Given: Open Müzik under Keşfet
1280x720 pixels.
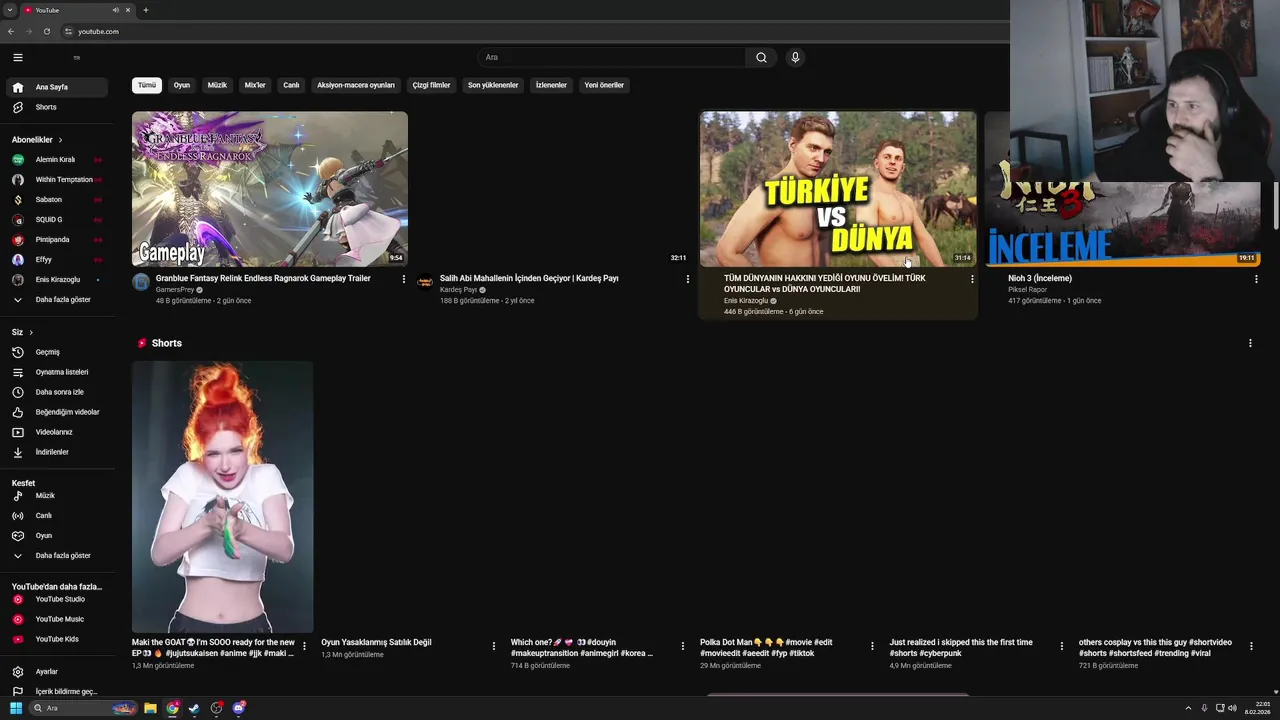Looking at the screenshot, I should pyautogui.click(x=57, y=496).
